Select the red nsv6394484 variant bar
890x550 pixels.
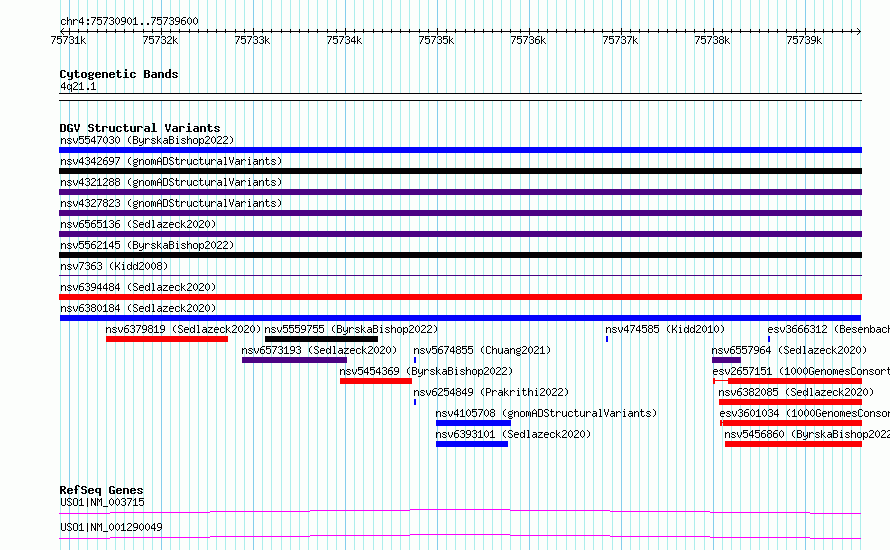[x=460, y=297]
